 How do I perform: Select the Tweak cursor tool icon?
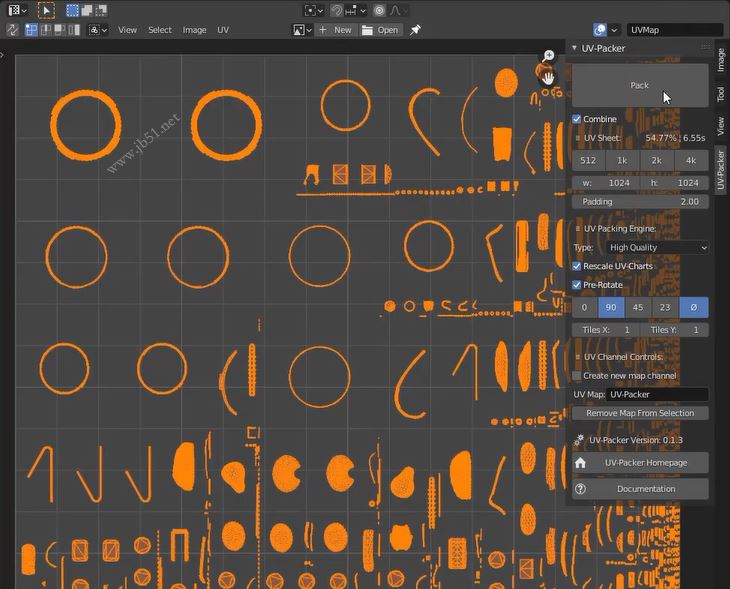point(46,10)
